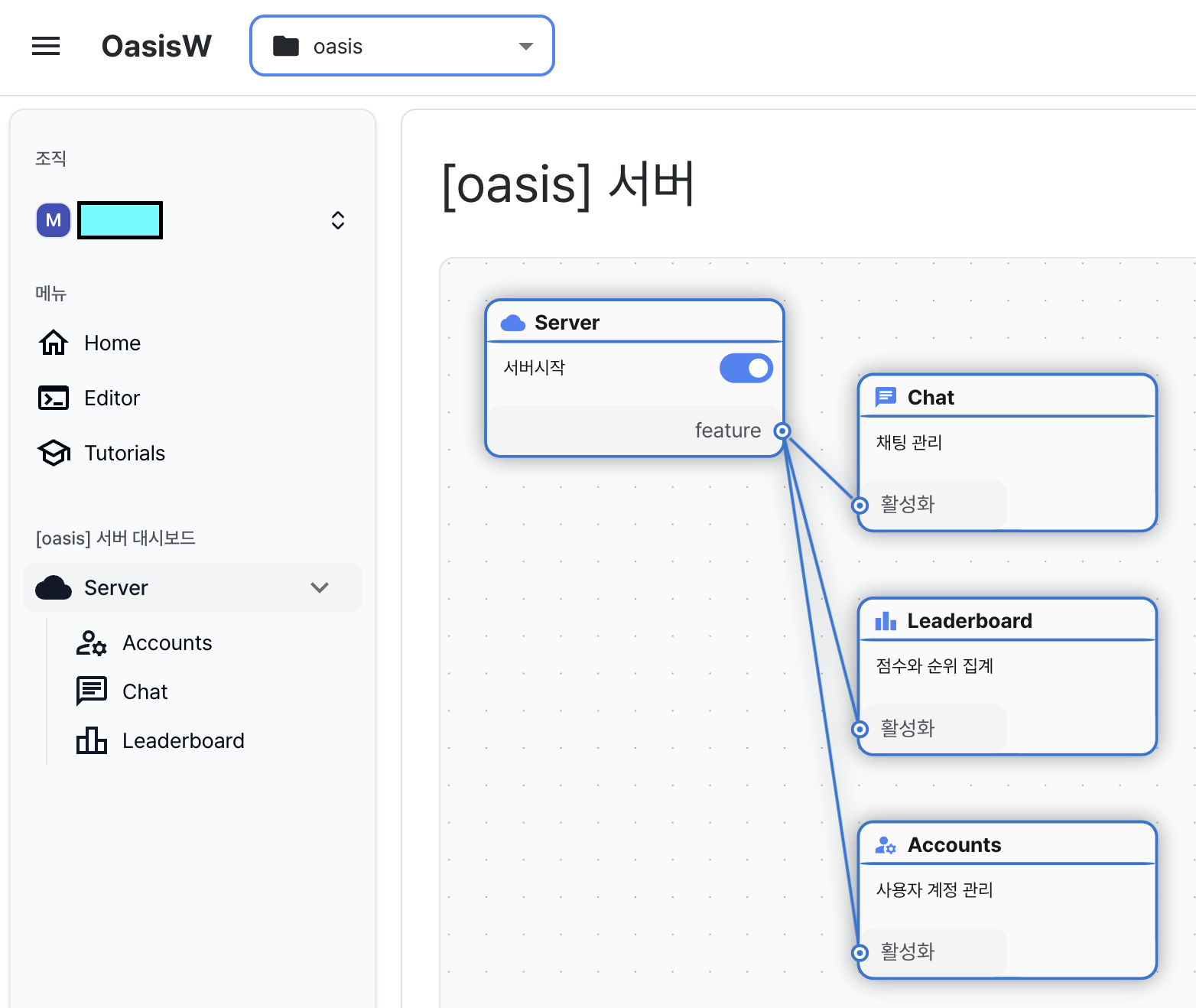Click the Server node feature output port
The height and width of the screenshot is (1008, 1196).
[x=782, y=431]
